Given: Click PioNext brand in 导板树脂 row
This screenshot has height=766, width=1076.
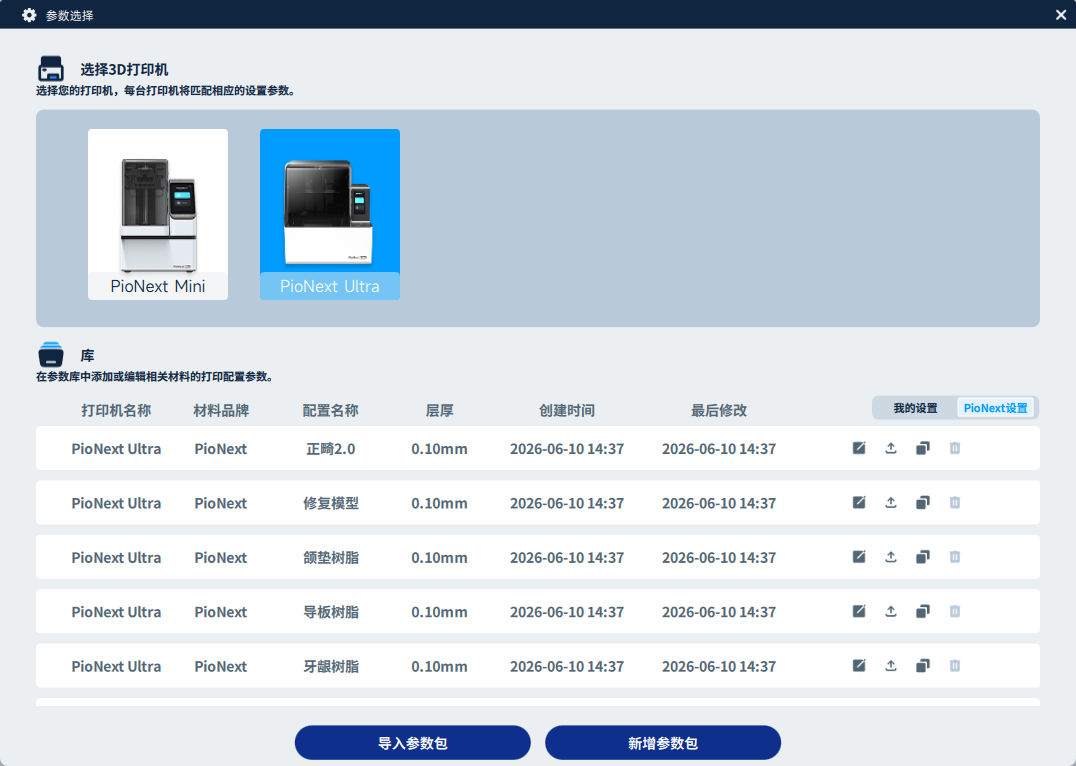Looking at the screenshot, I should (x=220, y=612).
